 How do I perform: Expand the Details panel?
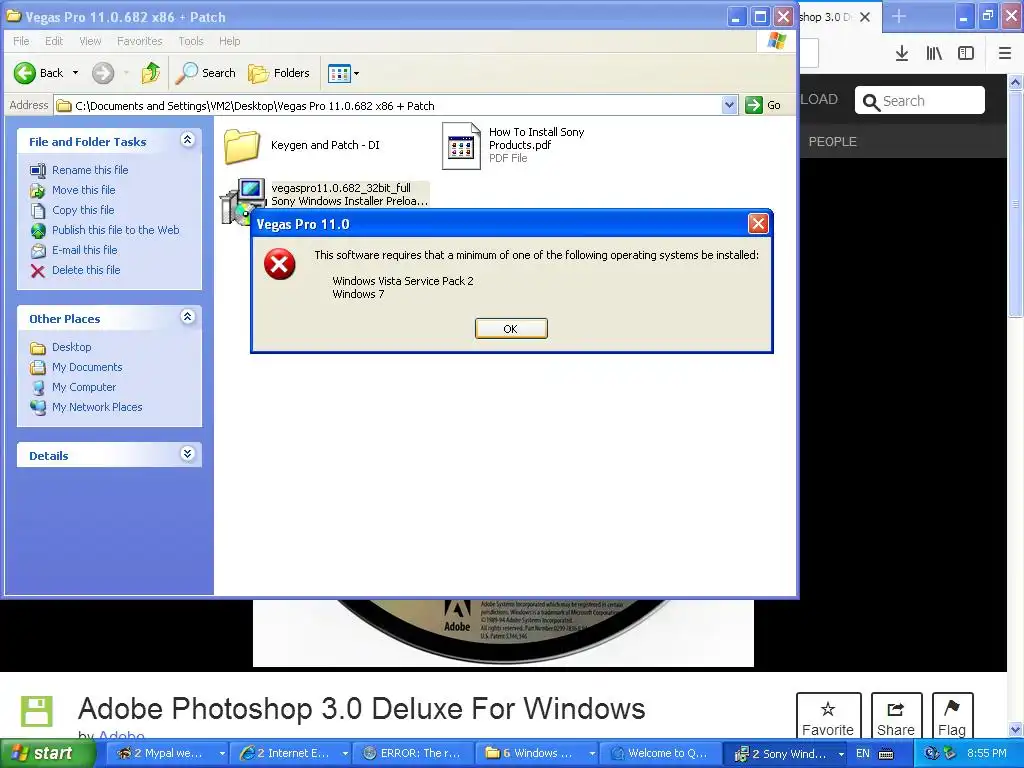[187, 454]
